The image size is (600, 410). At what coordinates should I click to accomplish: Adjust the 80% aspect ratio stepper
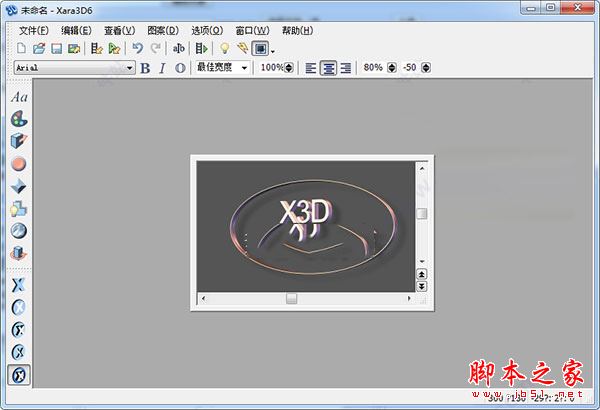tap(392, 68)
